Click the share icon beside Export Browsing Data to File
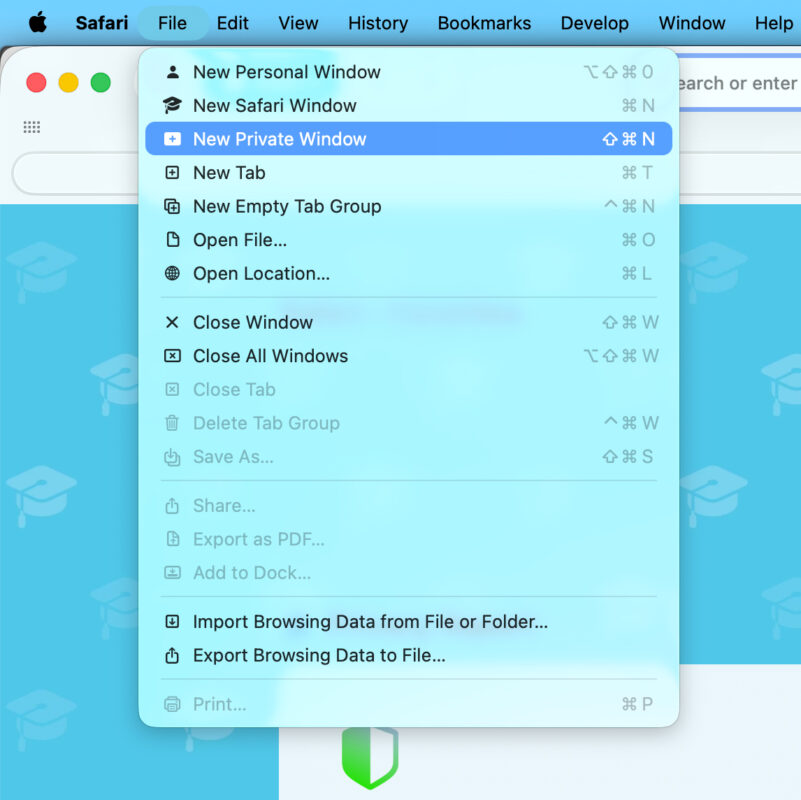This screenshot has height=800, width=801. click(x=172, y=655)
